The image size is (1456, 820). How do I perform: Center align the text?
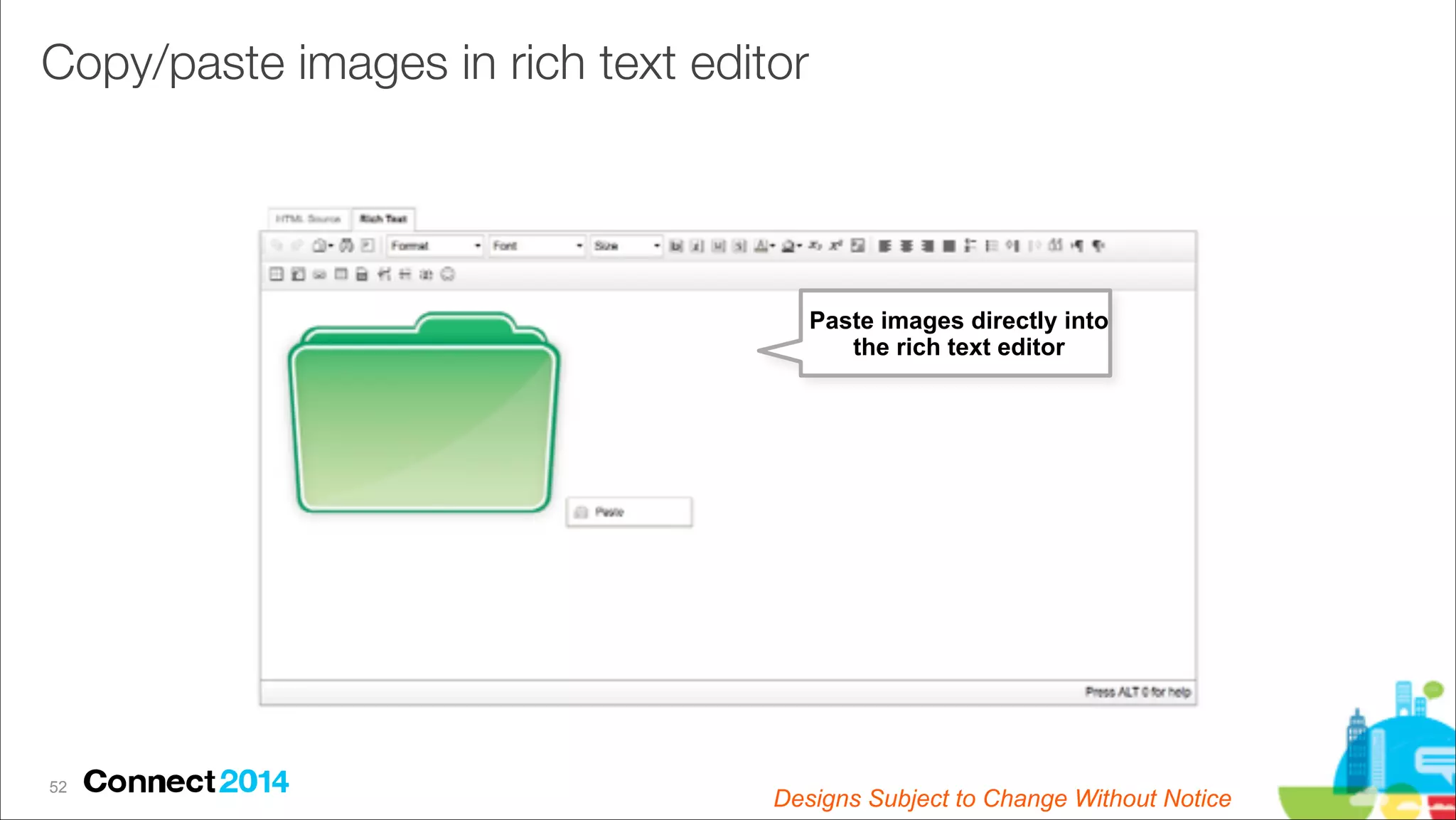(906, 246)
